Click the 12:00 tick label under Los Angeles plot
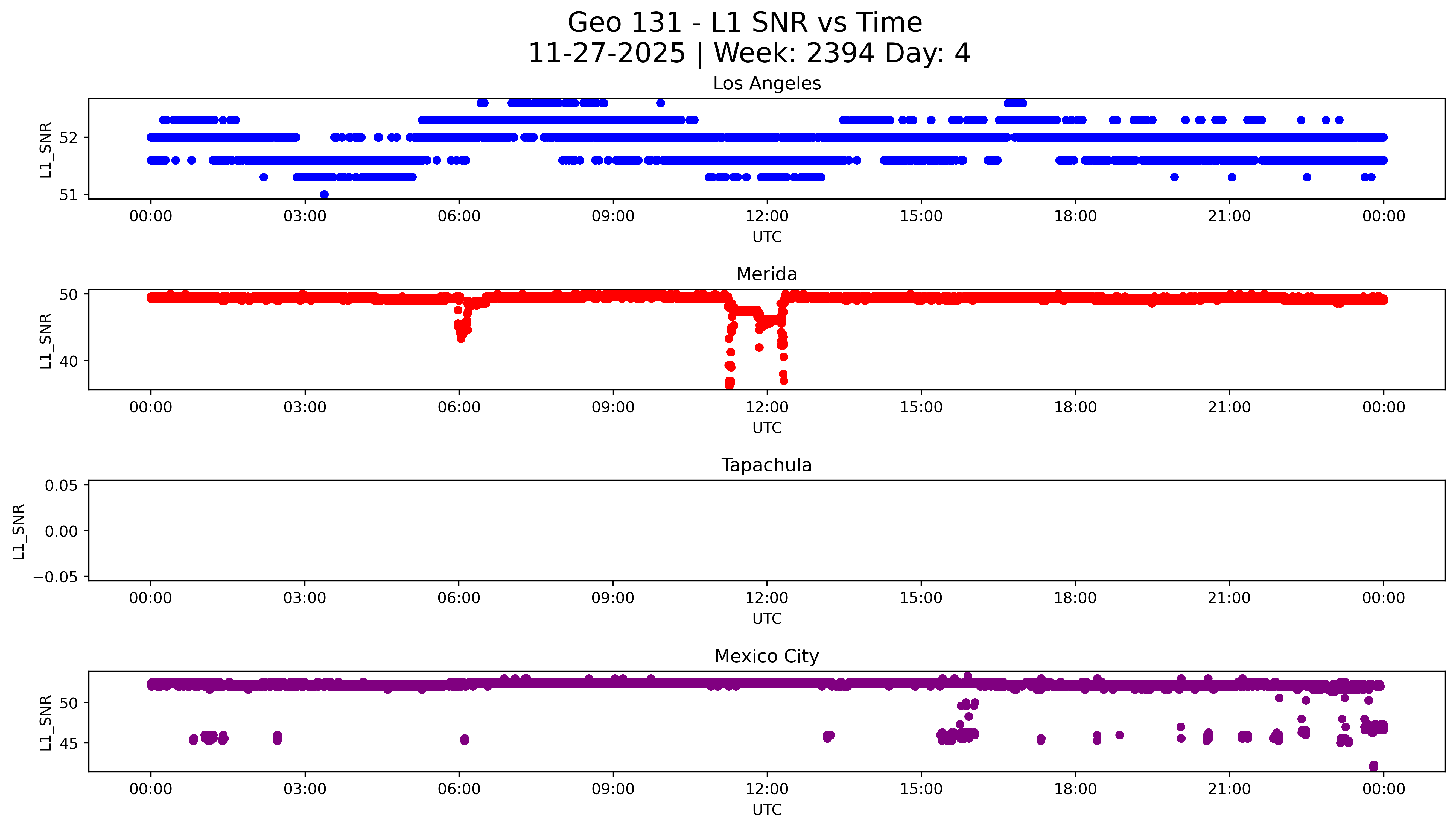 (766, 217)
